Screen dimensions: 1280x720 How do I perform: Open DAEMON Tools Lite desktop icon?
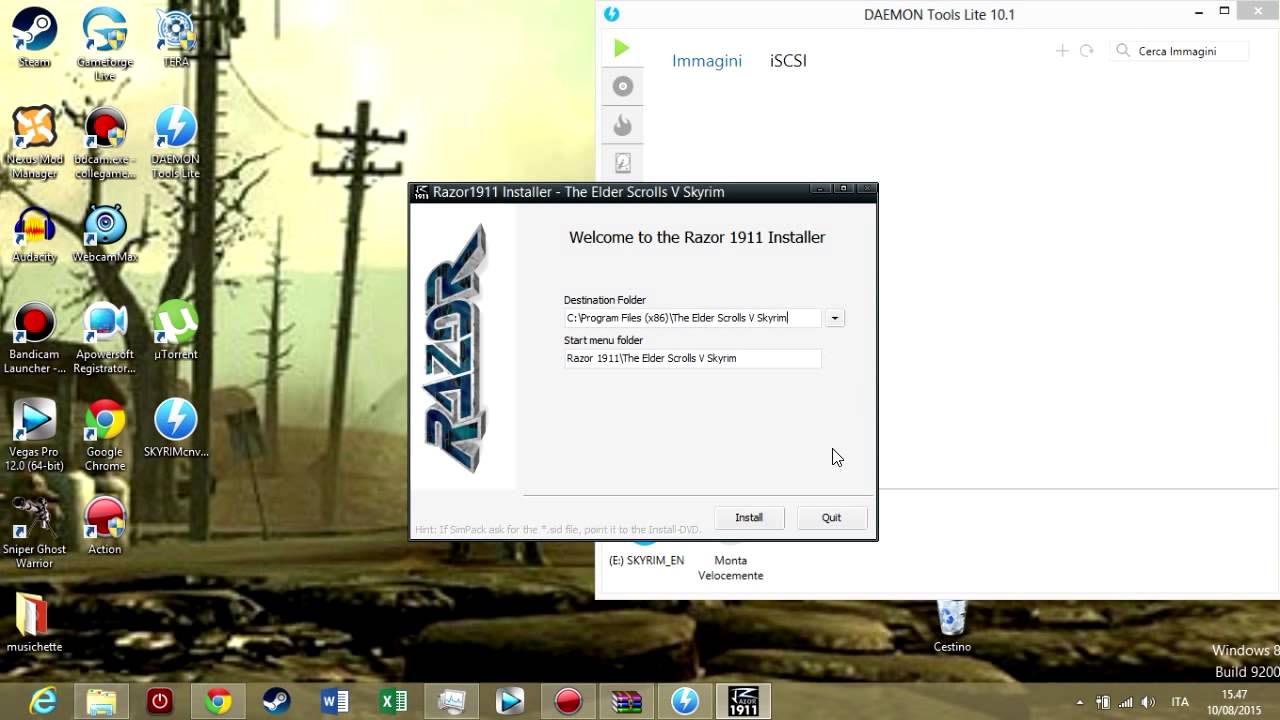[x=176, y=143]
